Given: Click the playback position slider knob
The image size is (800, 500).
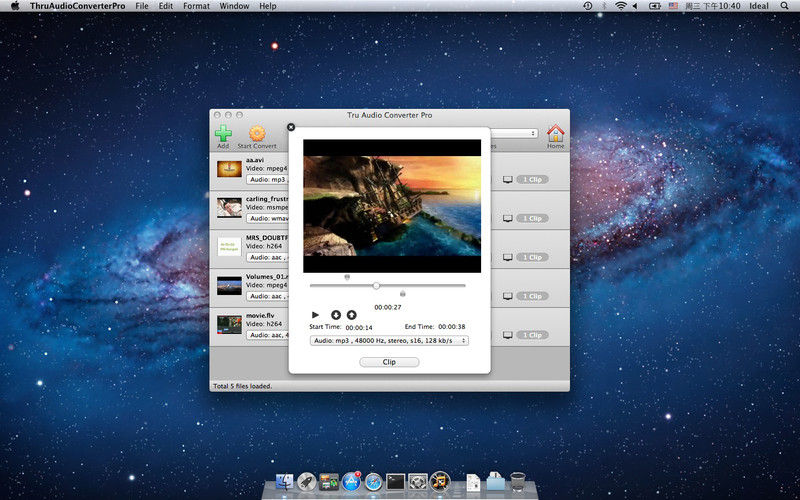Looking at the screenshot, I should click(376, 286).
